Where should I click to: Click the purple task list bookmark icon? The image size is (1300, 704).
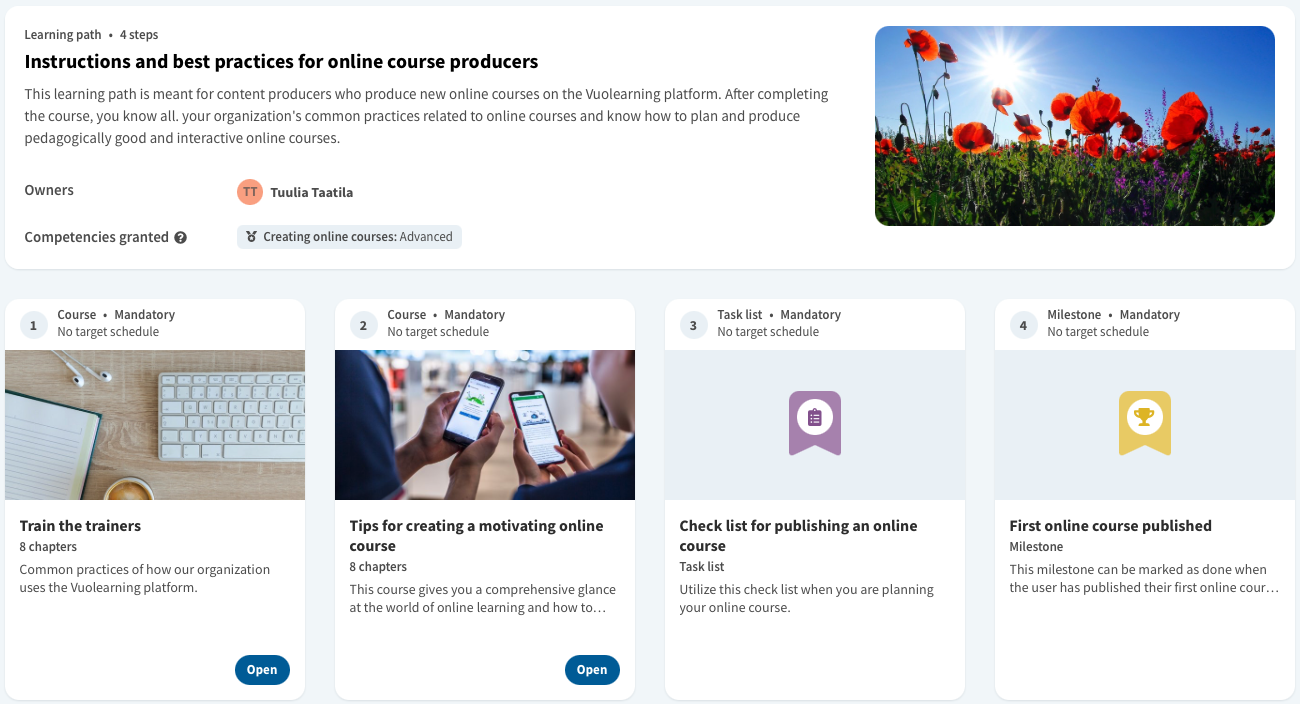tap(814, 423)
